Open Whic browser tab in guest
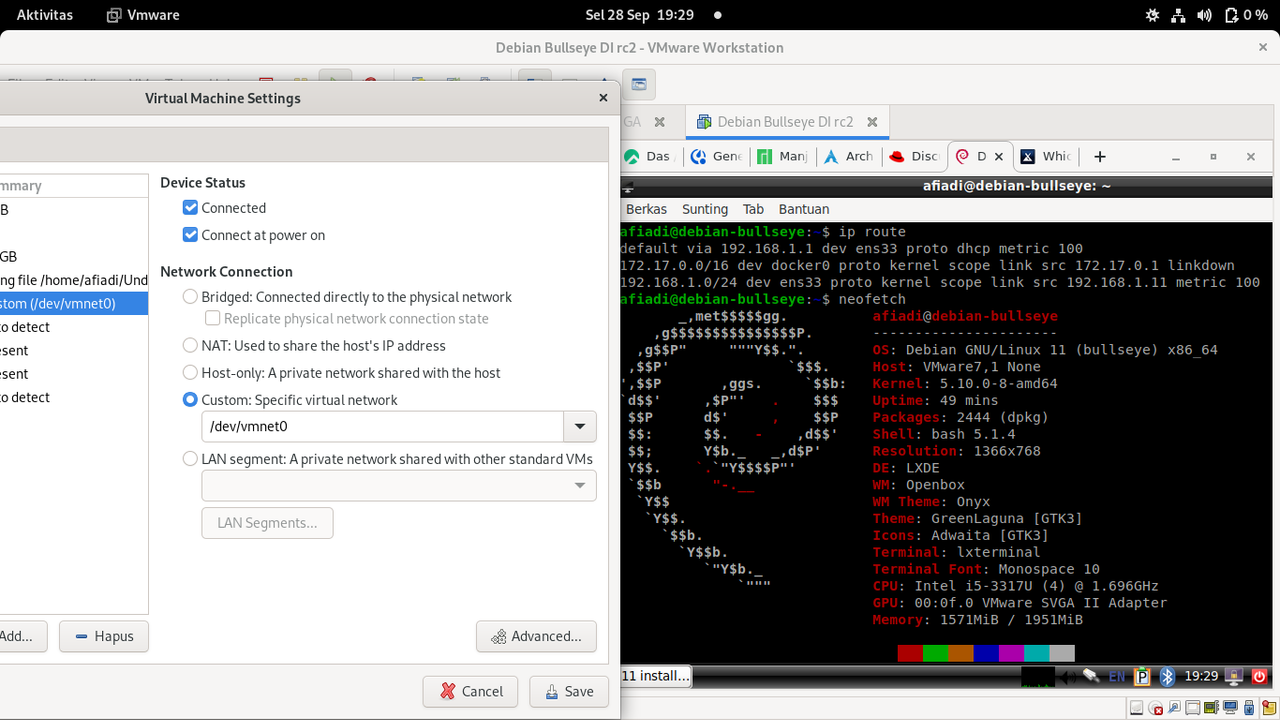1280x720 pixels. pos(1046,156)
